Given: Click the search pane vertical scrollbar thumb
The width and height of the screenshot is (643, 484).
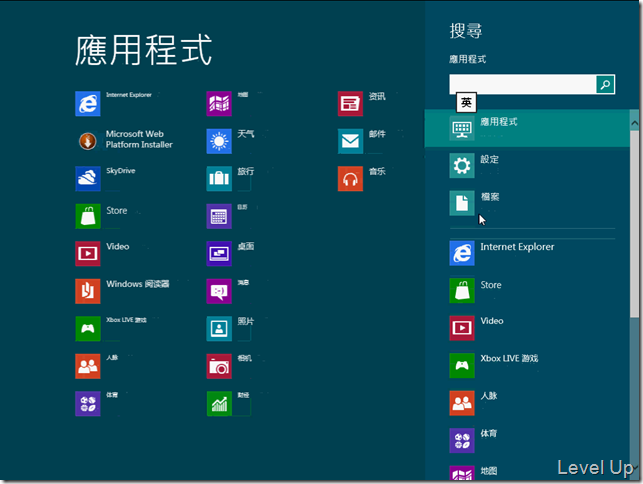Looking at the screenshot, I should pyautogui.click(x=634, y=224).
